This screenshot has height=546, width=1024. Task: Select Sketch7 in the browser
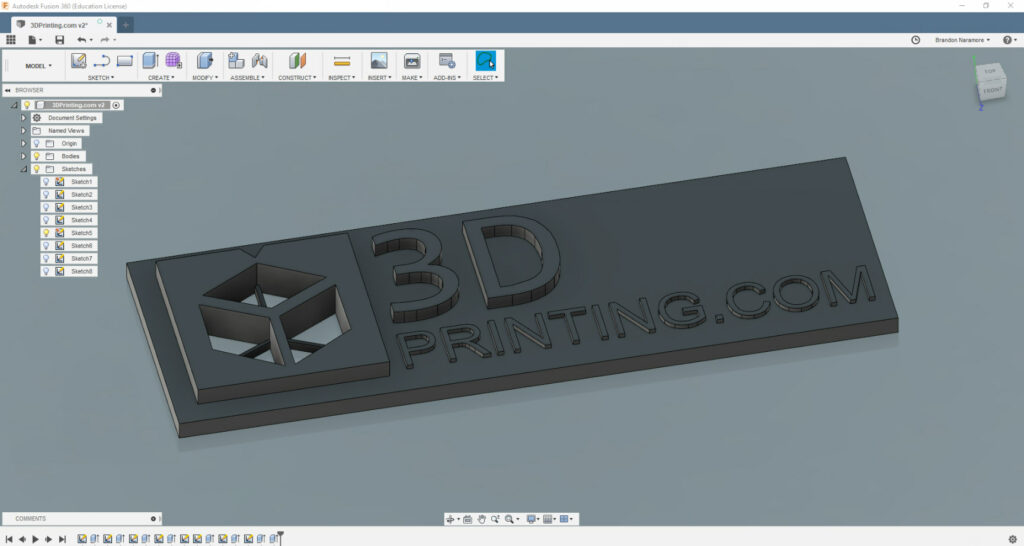[x=82, y=259]
